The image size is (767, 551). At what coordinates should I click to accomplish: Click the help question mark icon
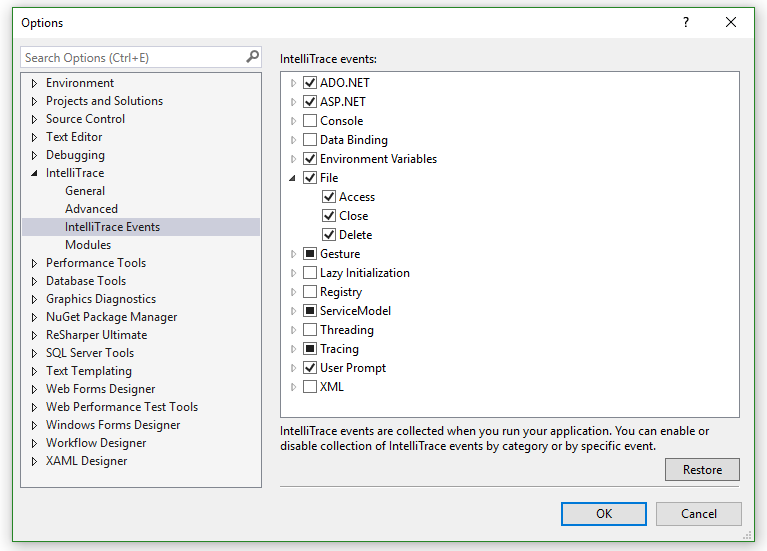686,22
